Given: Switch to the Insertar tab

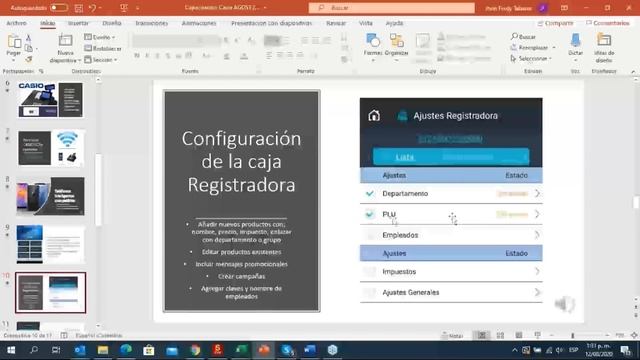Looking at the screenshot, I should (x=78, y=23).
